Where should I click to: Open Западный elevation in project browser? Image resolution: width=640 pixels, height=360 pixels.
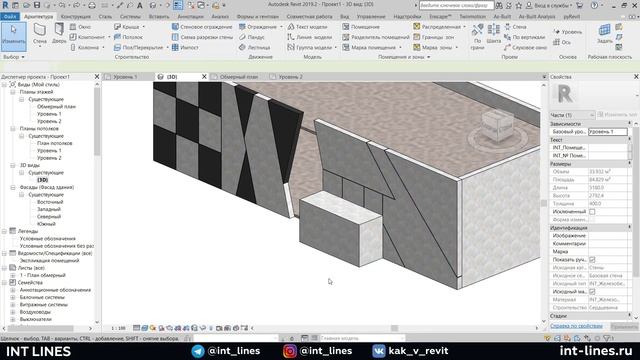click(x=49, y=209)
